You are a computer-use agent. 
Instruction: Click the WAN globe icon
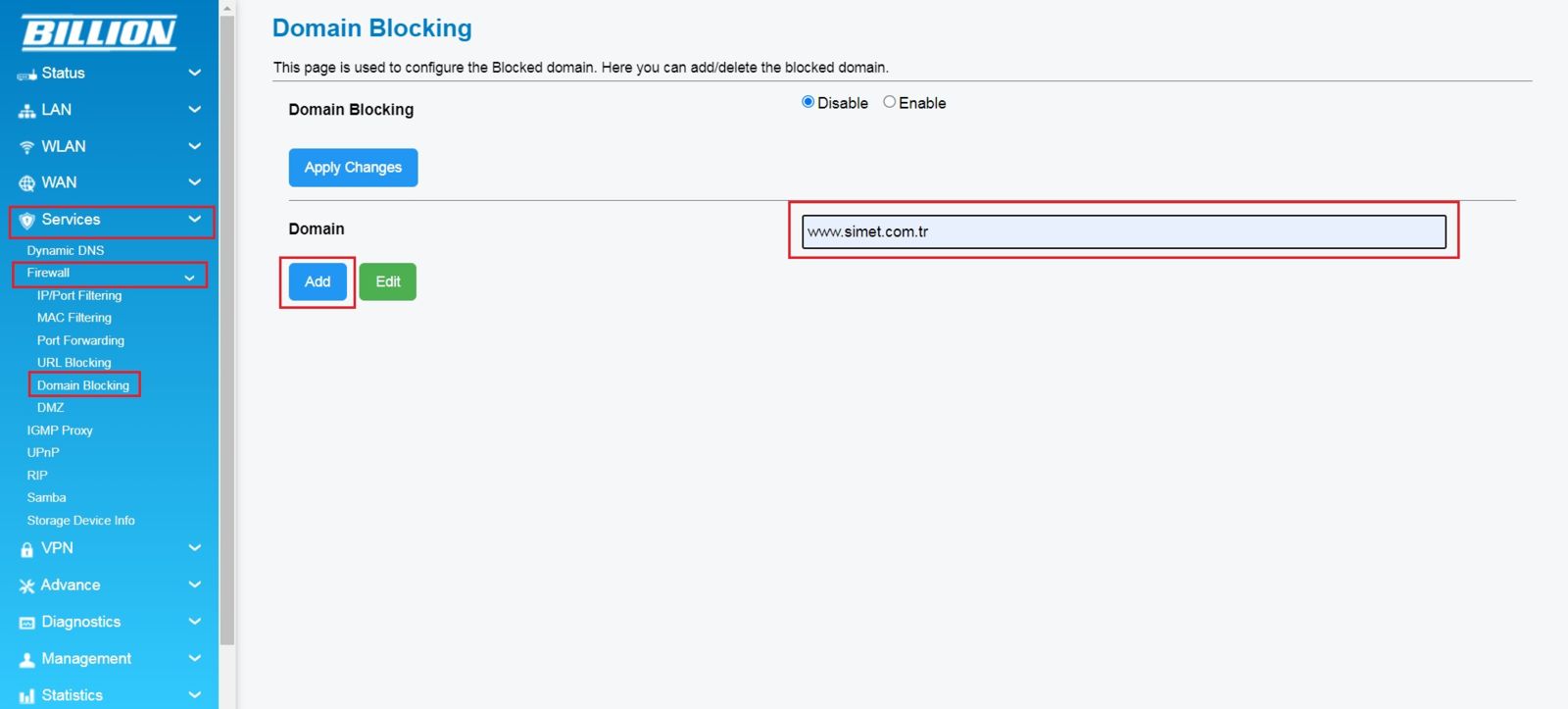pos(26,183)
